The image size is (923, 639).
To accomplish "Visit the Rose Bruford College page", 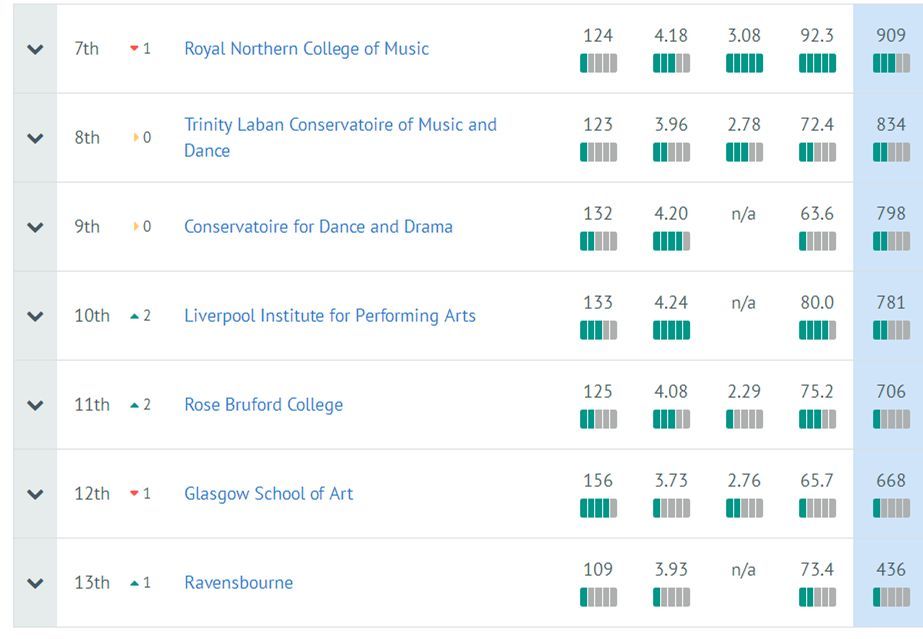I will coord(263,405).
